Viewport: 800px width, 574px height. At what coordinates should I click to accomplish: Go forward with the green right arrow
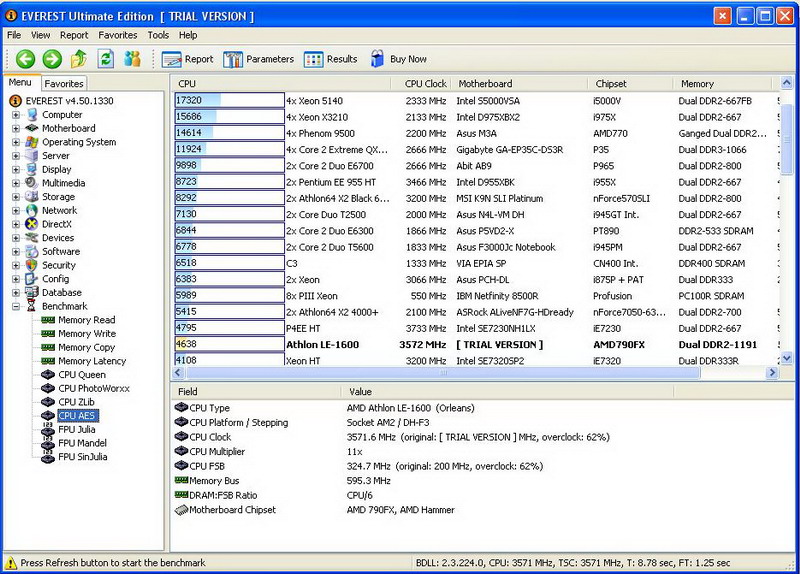pyautogui.click(x=52, y=59)
